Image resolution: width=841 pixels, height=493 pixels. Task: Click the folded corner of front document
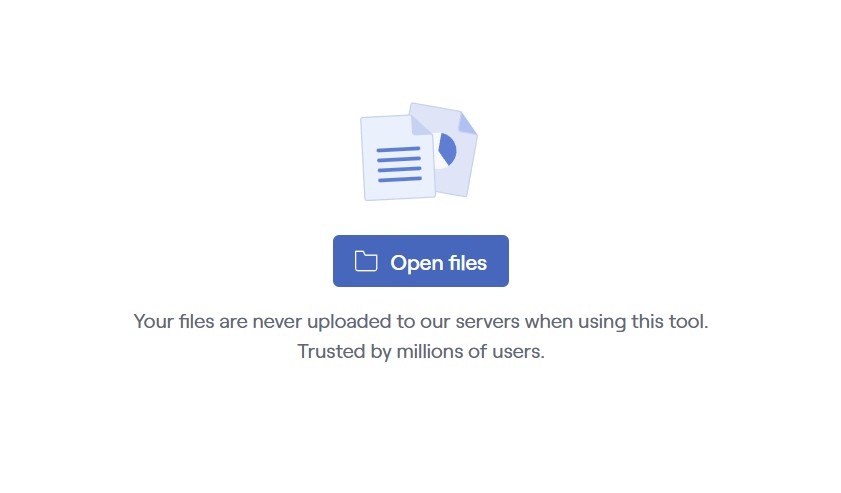pos(422,124)
